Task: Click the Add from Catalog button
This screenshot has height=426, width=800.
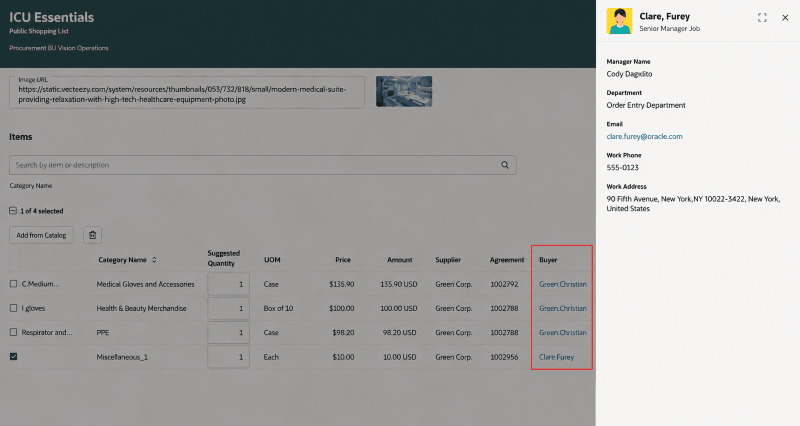Action: coord(41,235)
